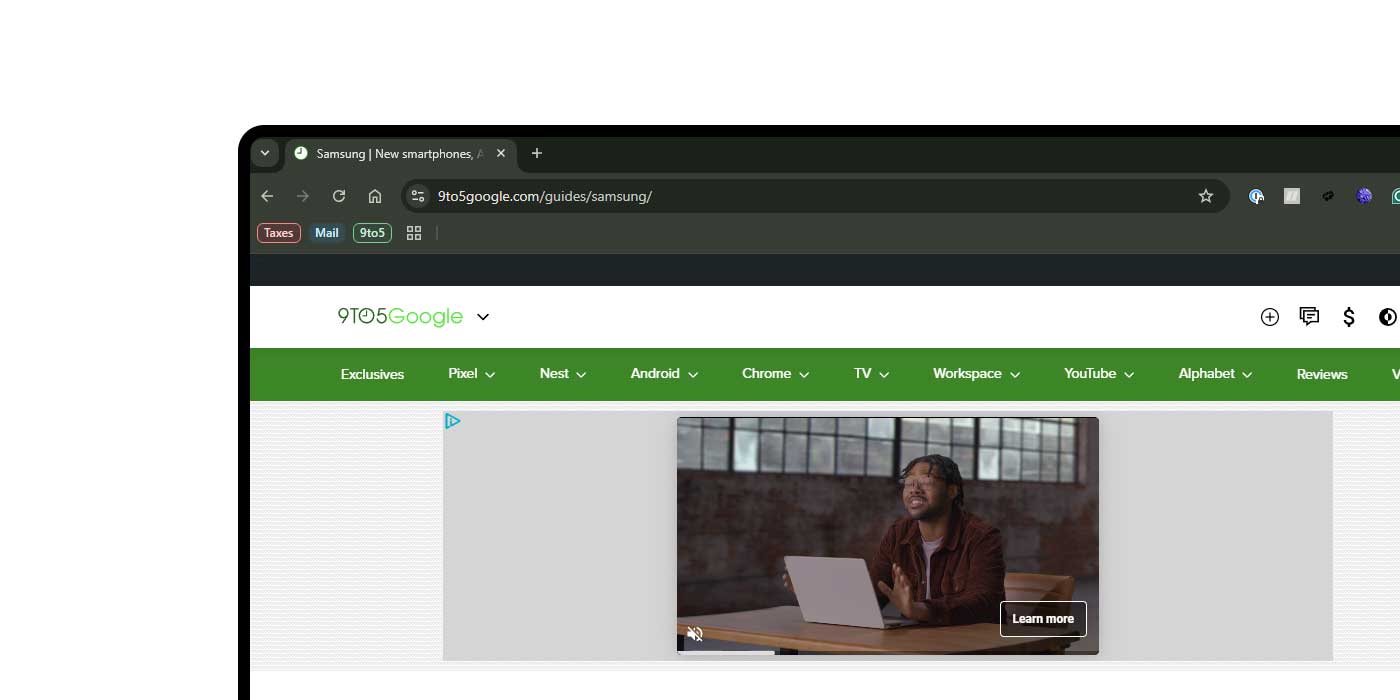Open the Exclusives nav section
The height and width of the screenshot is (700, 1400).
click(x=372, y=374)
